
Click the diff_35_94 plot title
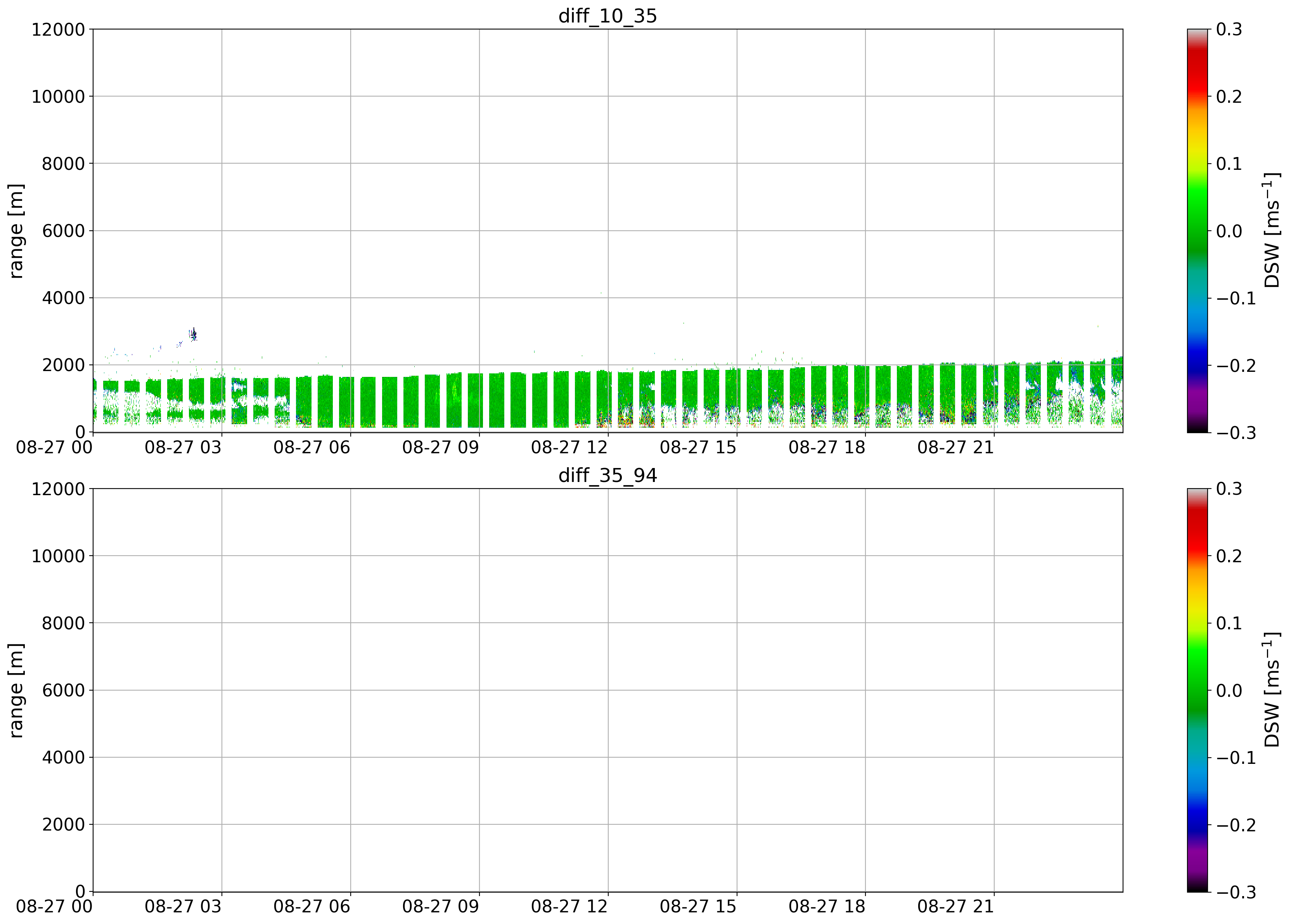point(607,476)
